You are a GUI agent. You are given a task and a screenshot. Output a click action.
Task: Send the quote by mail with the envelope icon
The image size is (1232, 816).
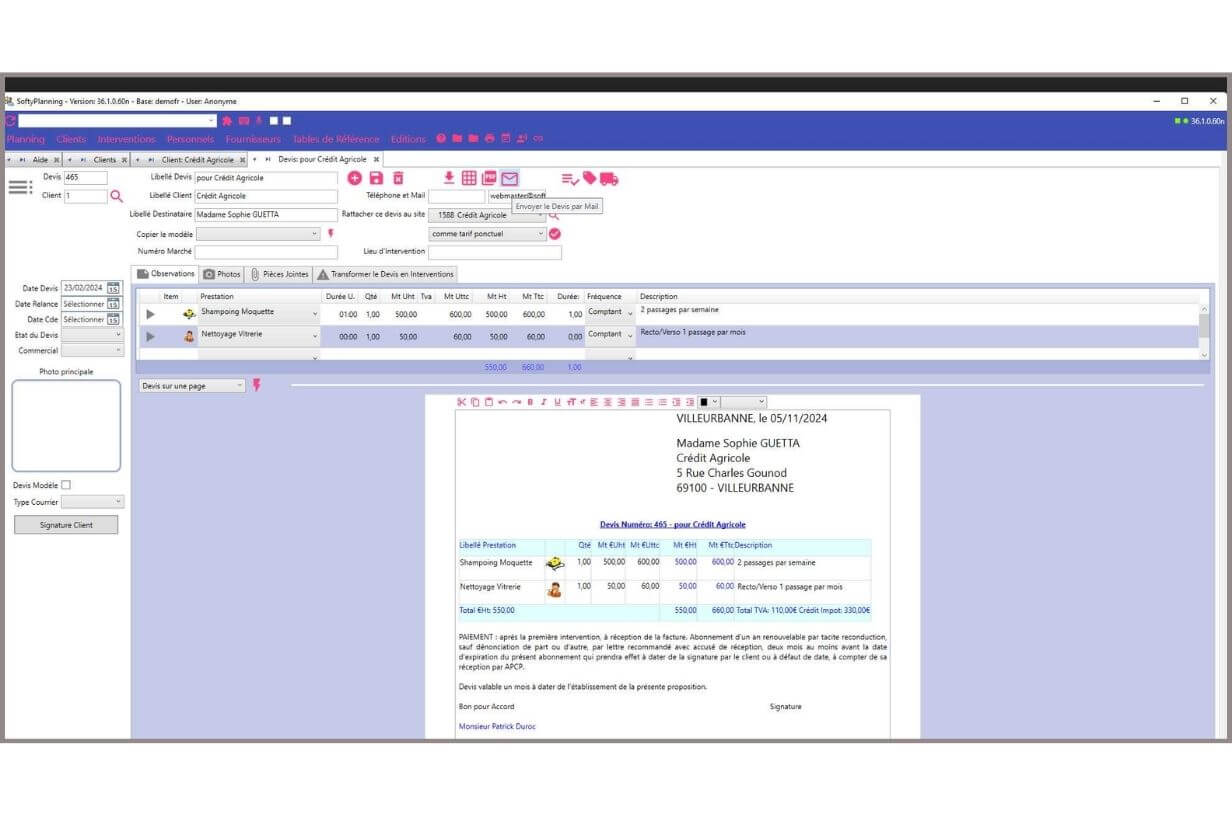click(x=510, y=178)
